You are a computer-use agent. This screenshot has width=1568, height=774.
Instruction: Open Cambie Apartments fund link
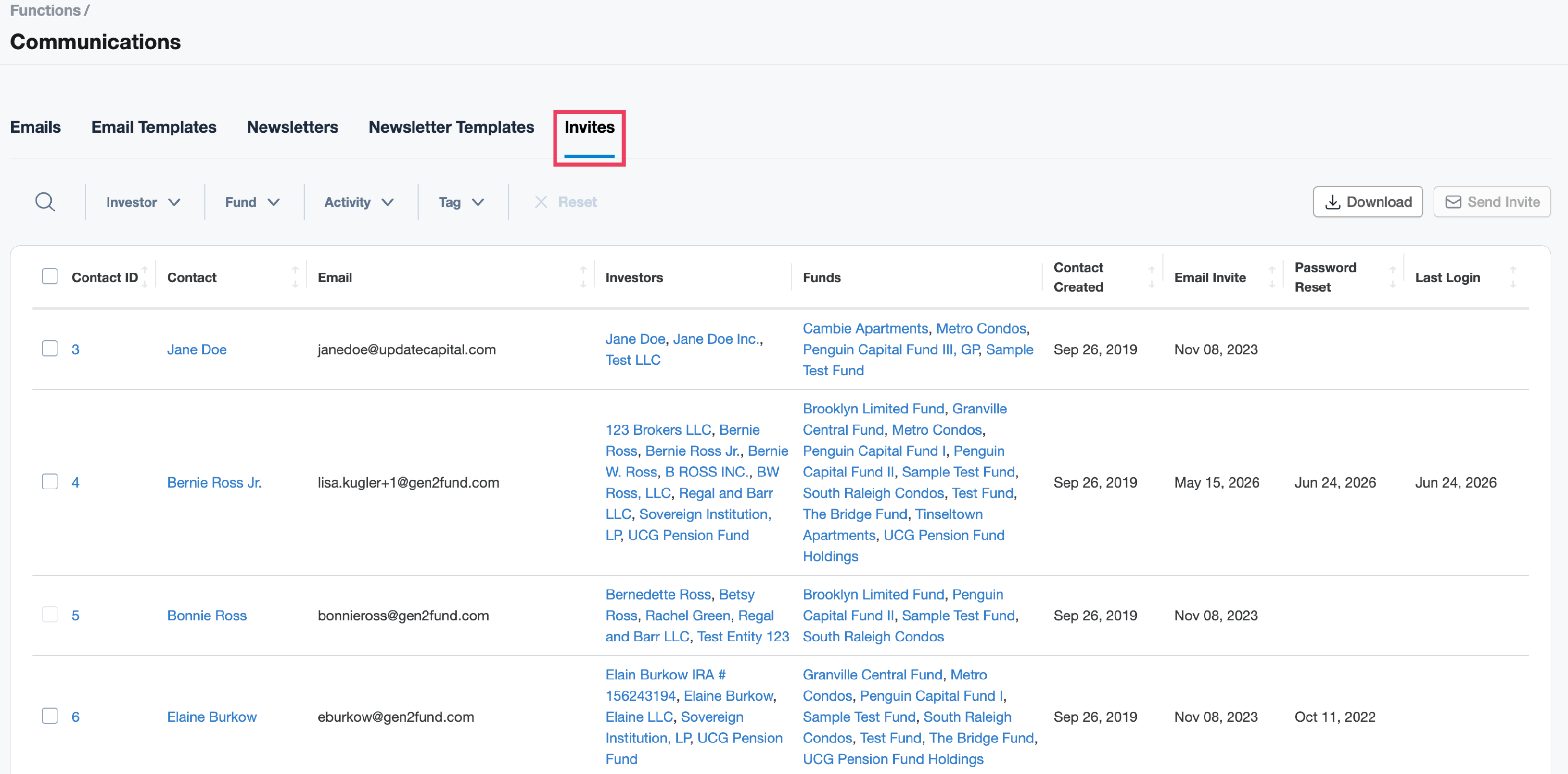click(x=865, y=329)
